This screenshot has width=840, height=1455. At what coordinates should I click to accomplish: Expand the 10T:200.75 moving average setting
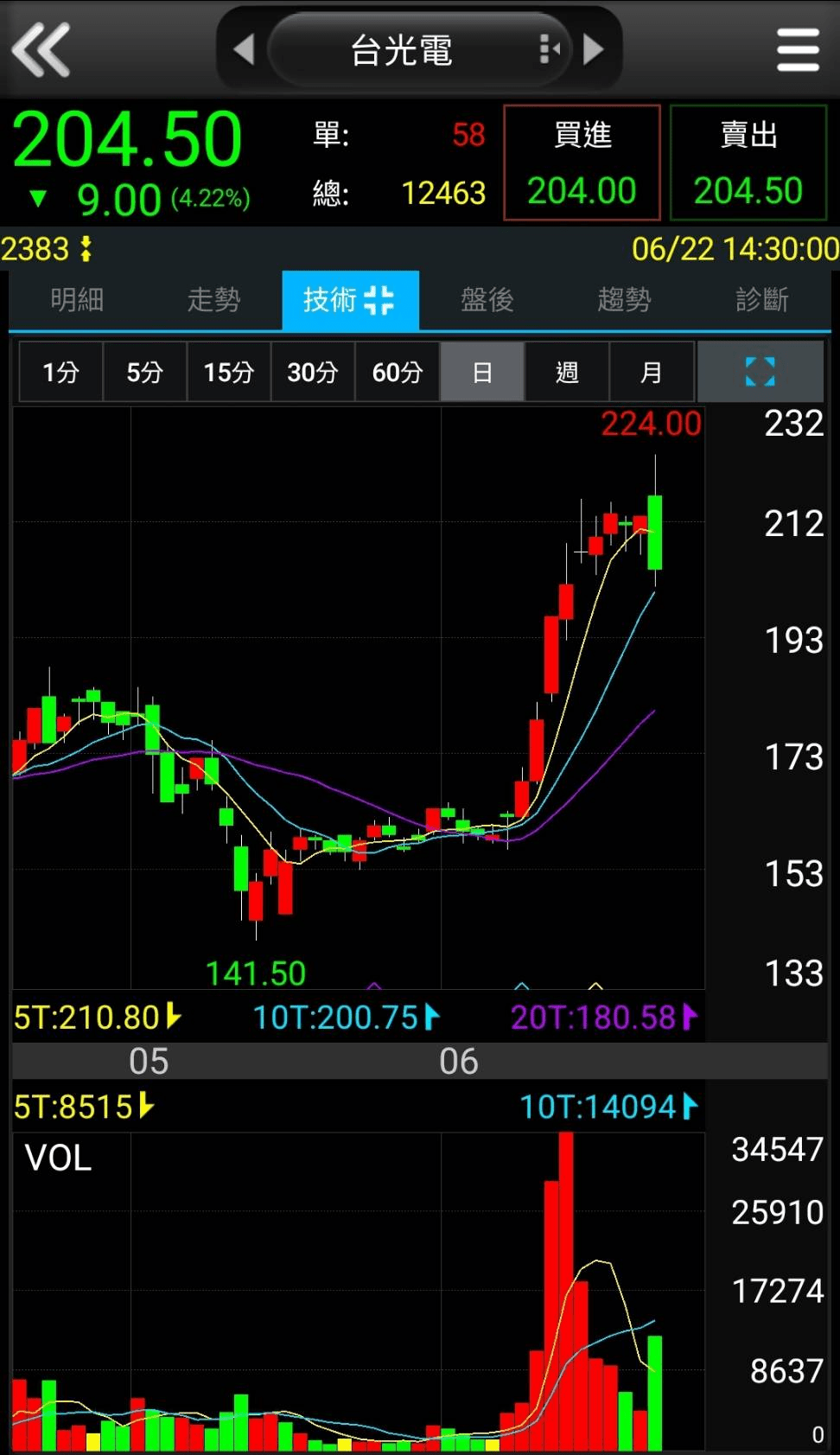pos(432,1017)
